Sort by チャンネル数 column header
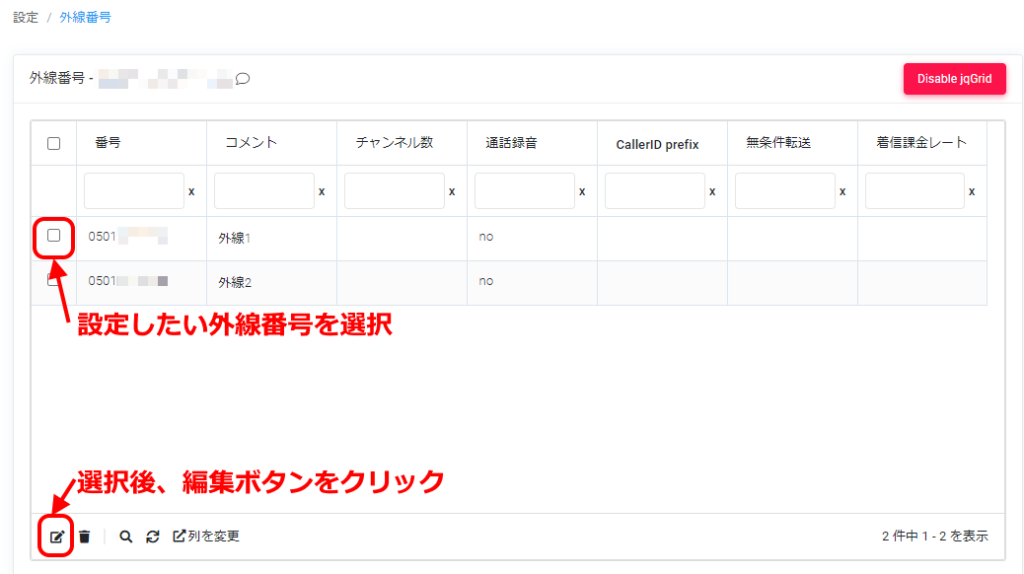The width and height of the screenshot is (1024, 574). pyautogui.click(x=394, y=143)
